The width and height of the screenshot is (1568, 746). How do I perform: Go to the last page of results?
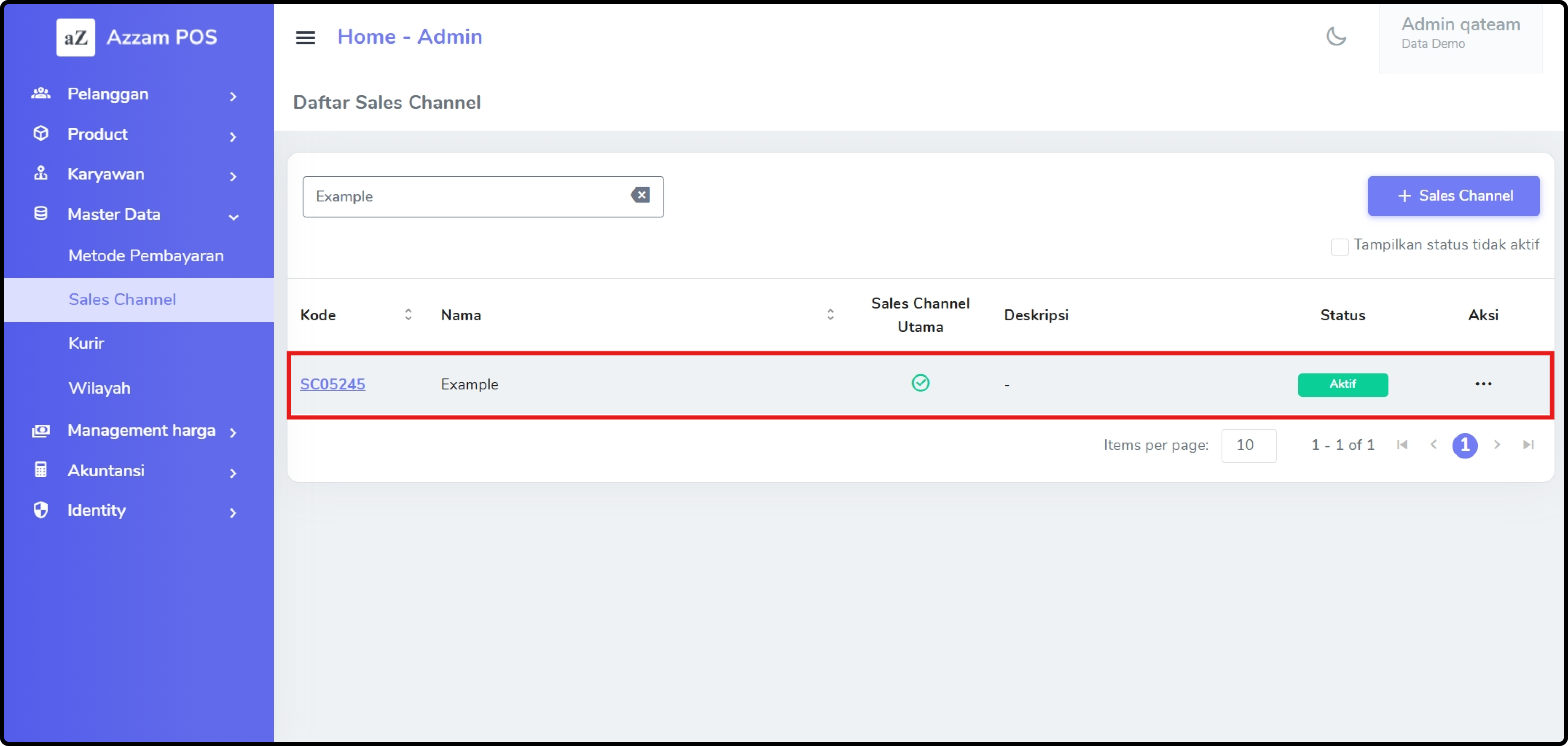pos(1528,445)
